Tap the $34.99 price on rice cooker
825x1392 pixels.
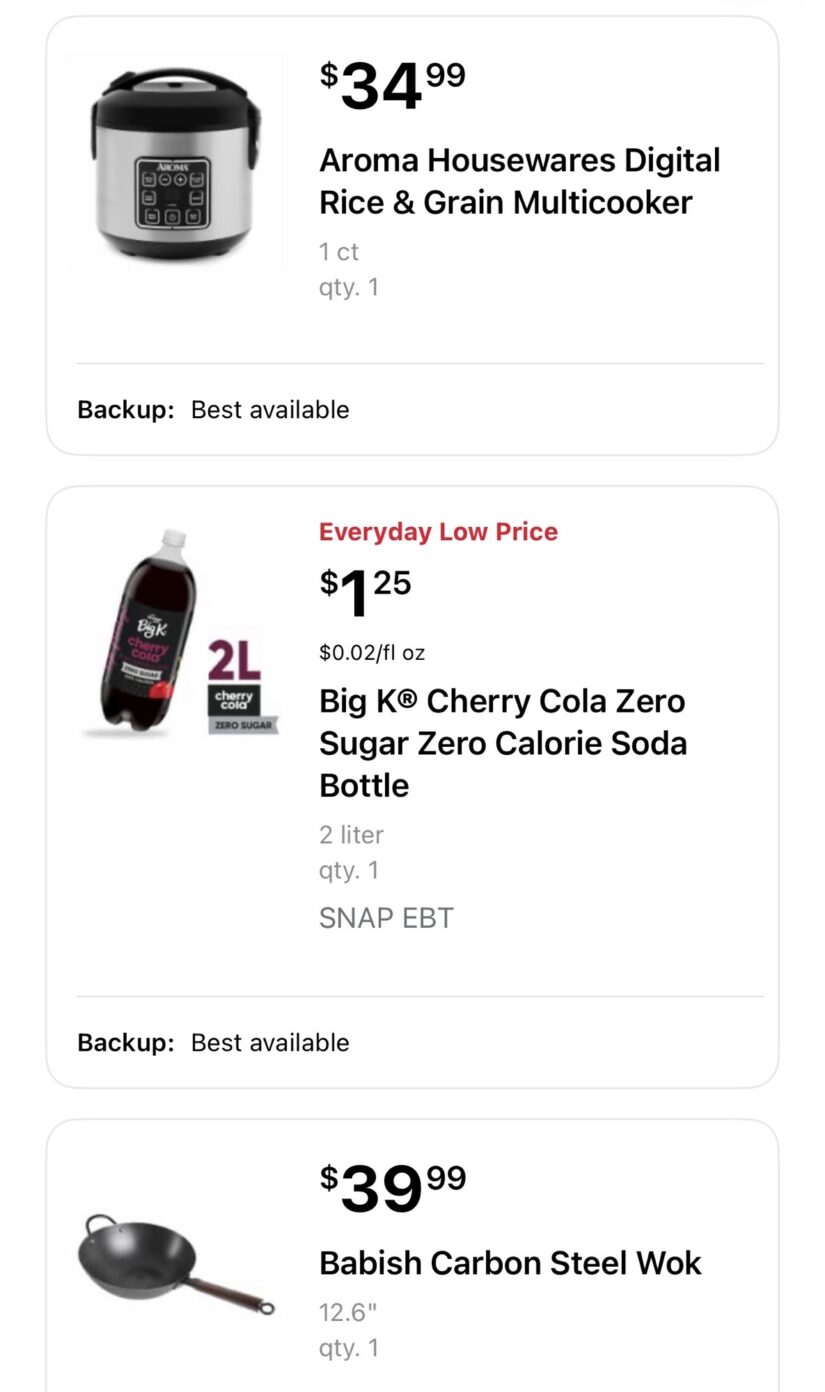(x=392, y=86)
